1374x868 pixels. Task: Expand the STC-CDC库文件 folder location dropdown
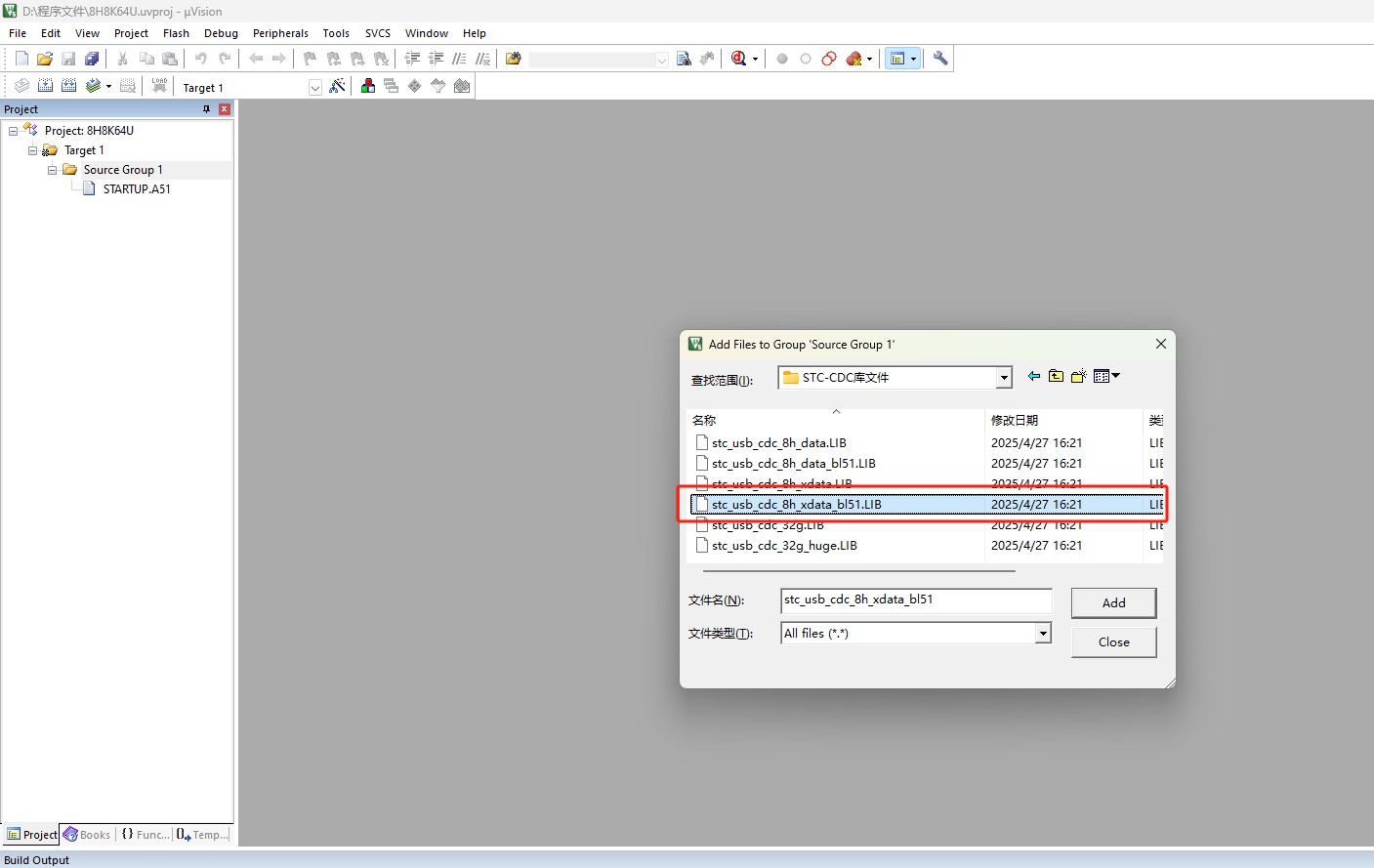coord(1003,378)
